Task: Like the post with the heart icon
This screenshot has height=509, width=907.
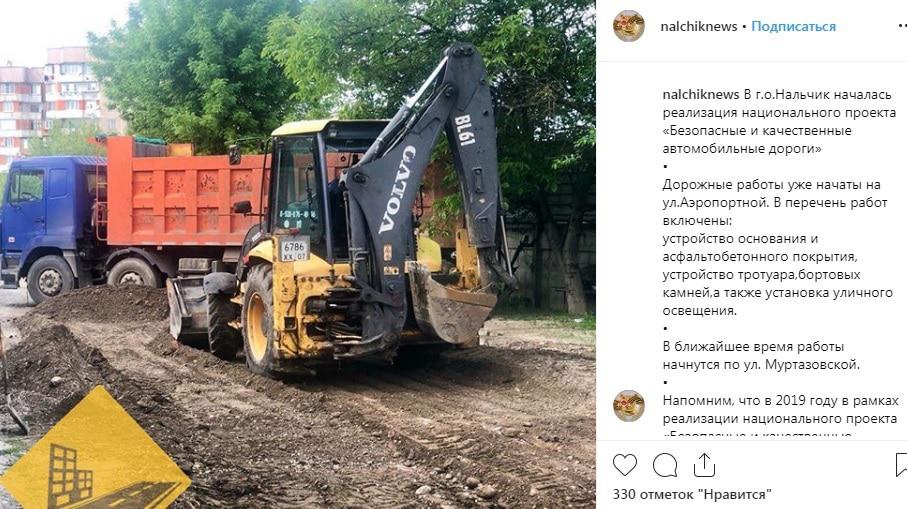Action: [625, 465]
